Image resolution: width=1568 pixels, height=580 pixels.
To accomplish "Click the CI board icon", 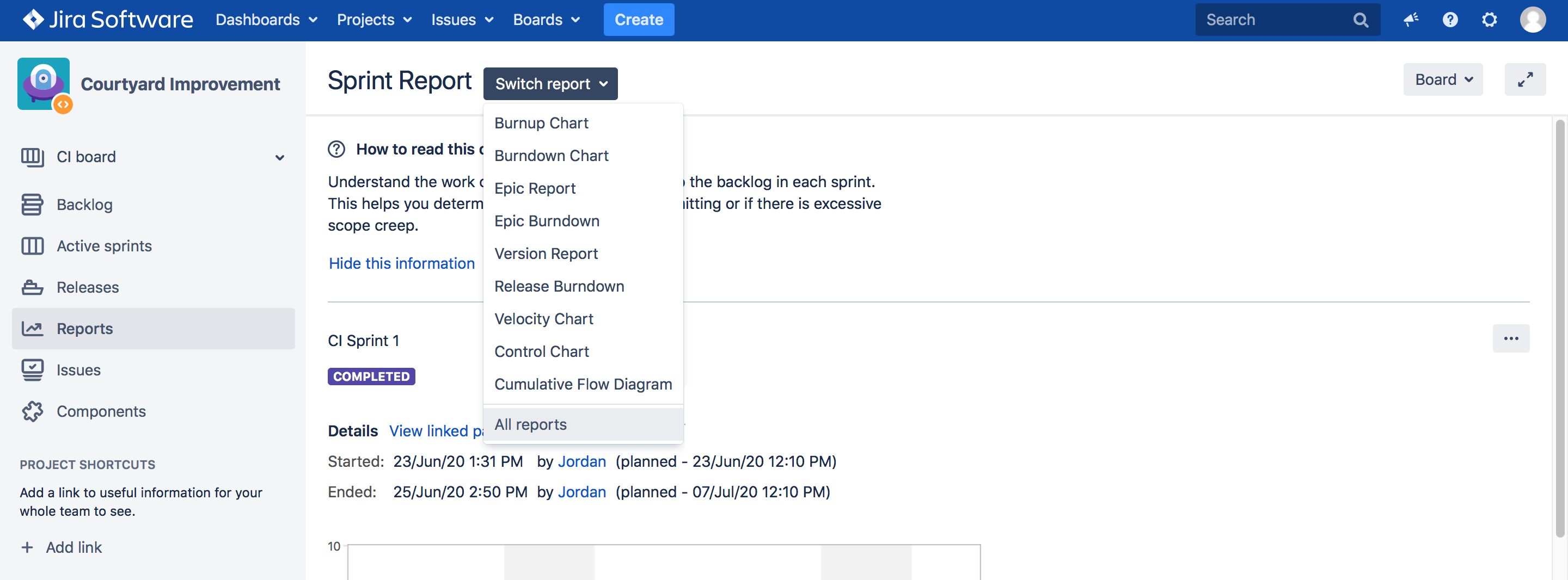I will pyautogui.click(x=32, y=157).
